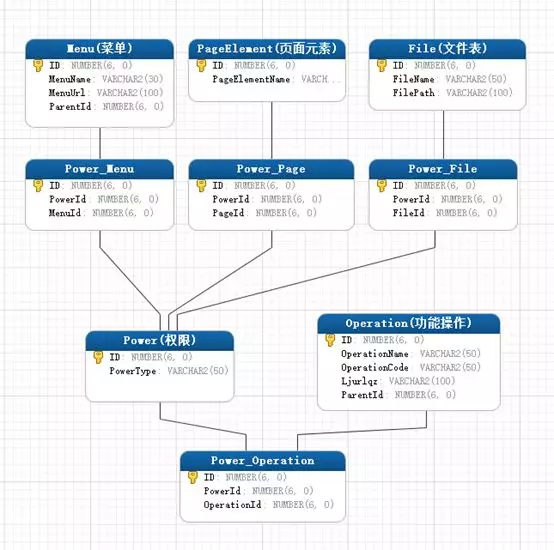
Task: Select the Menu table header
Action: click(100, 49)
